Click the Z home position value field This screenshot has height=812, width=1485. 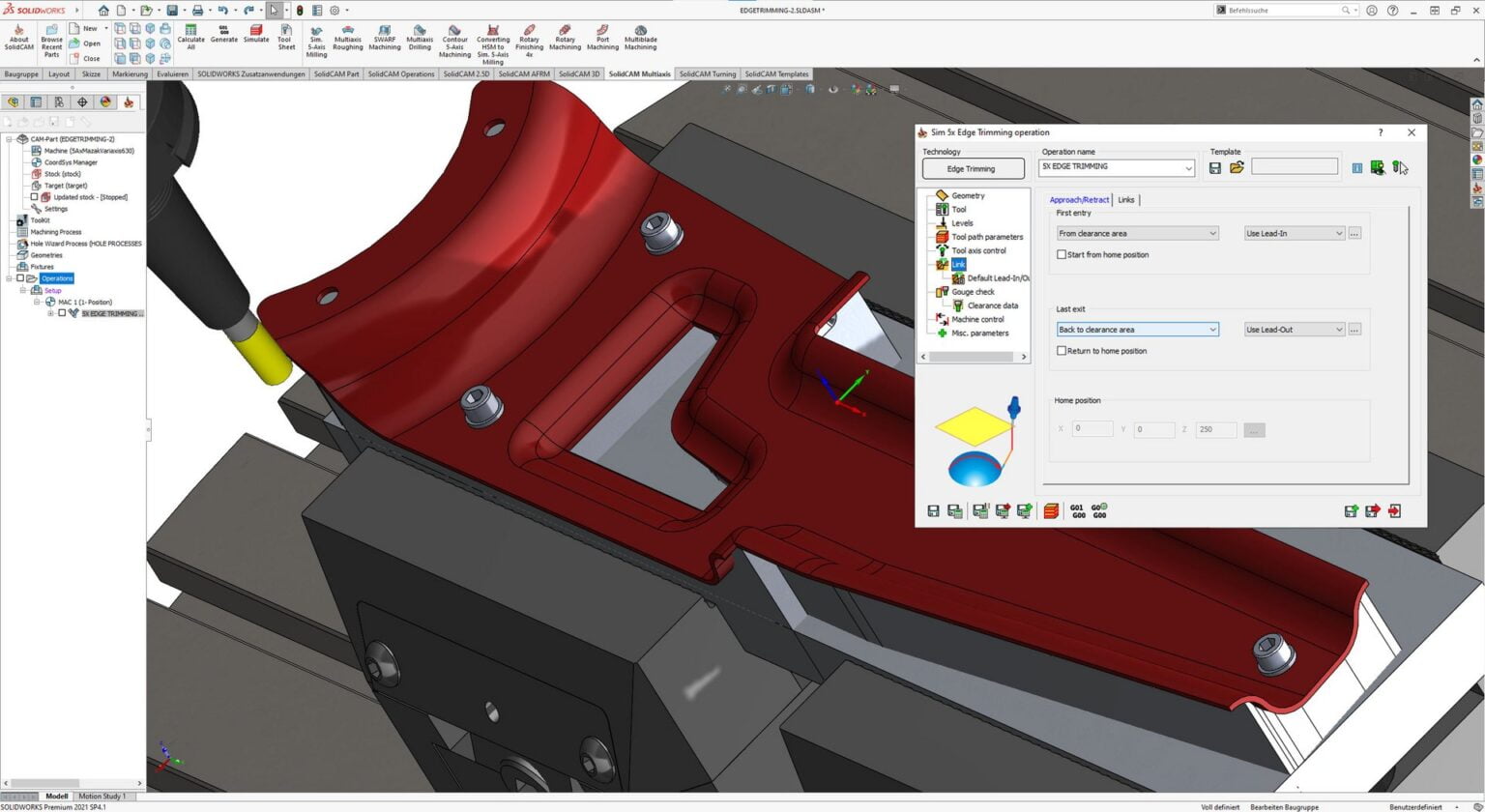1216,429
